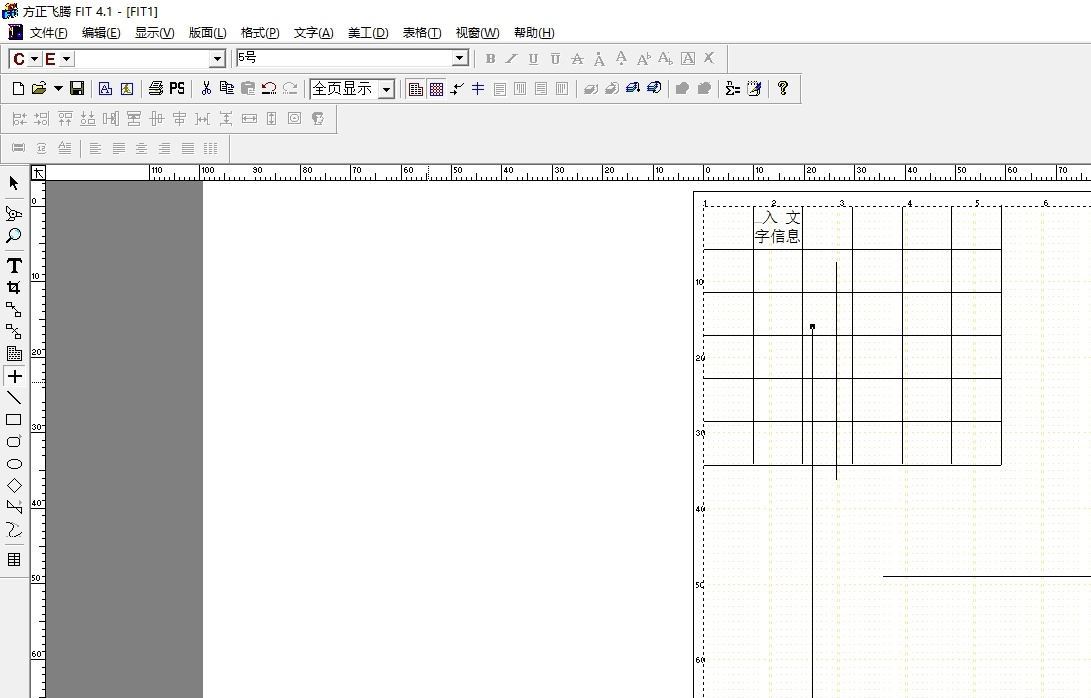Open the 视窗(W) menu
Viewport: 1091px width, 698px height.
pos(477,33)
